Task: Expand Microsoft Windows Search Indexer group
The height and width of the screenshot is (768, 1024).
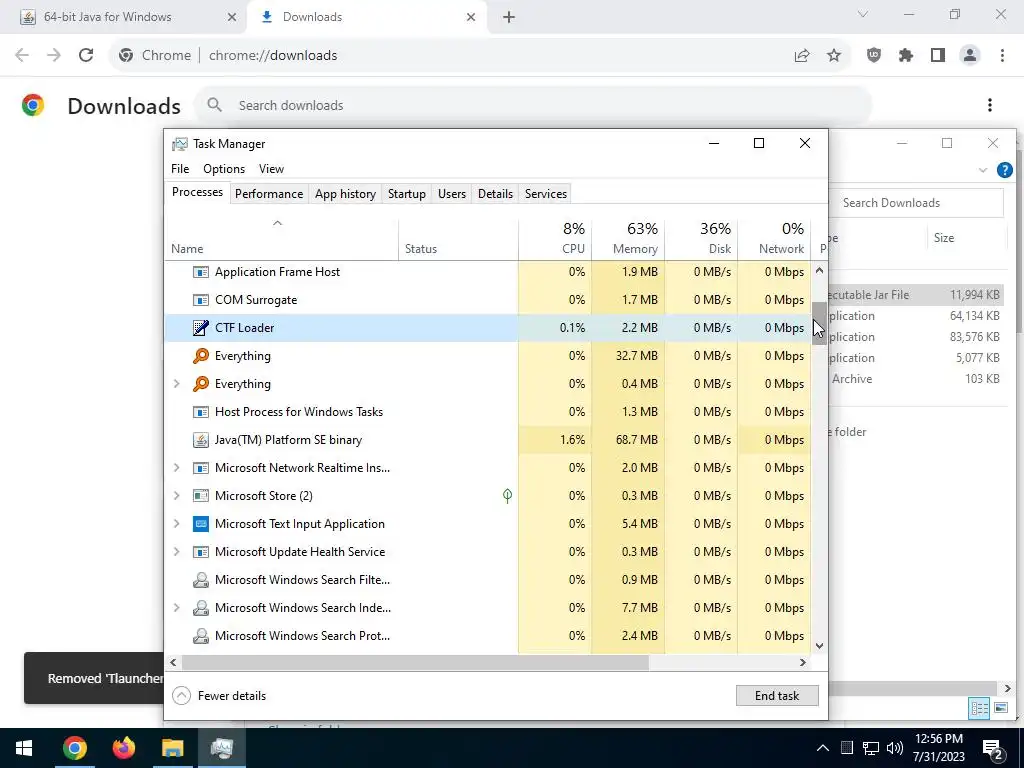Action: coord(176,608)
